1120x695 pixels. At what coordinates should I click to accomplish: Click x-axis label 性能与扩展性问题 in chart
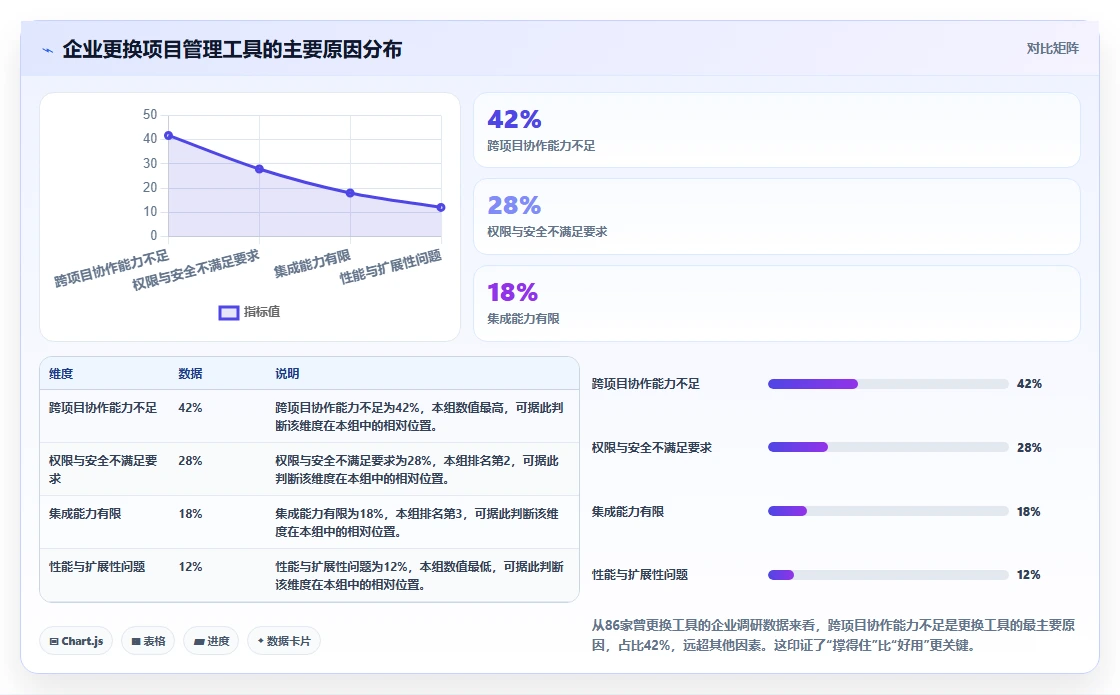point(390,268)
